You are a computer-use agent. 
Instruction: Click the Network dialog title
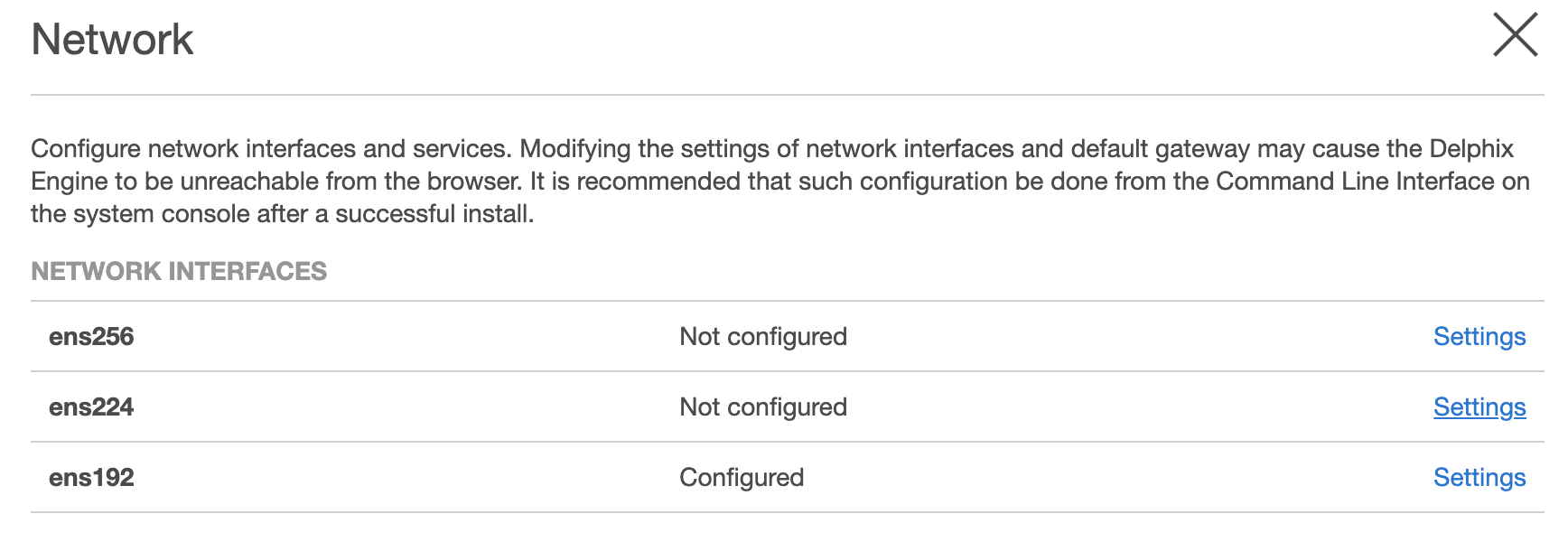(x=112, y=39)
